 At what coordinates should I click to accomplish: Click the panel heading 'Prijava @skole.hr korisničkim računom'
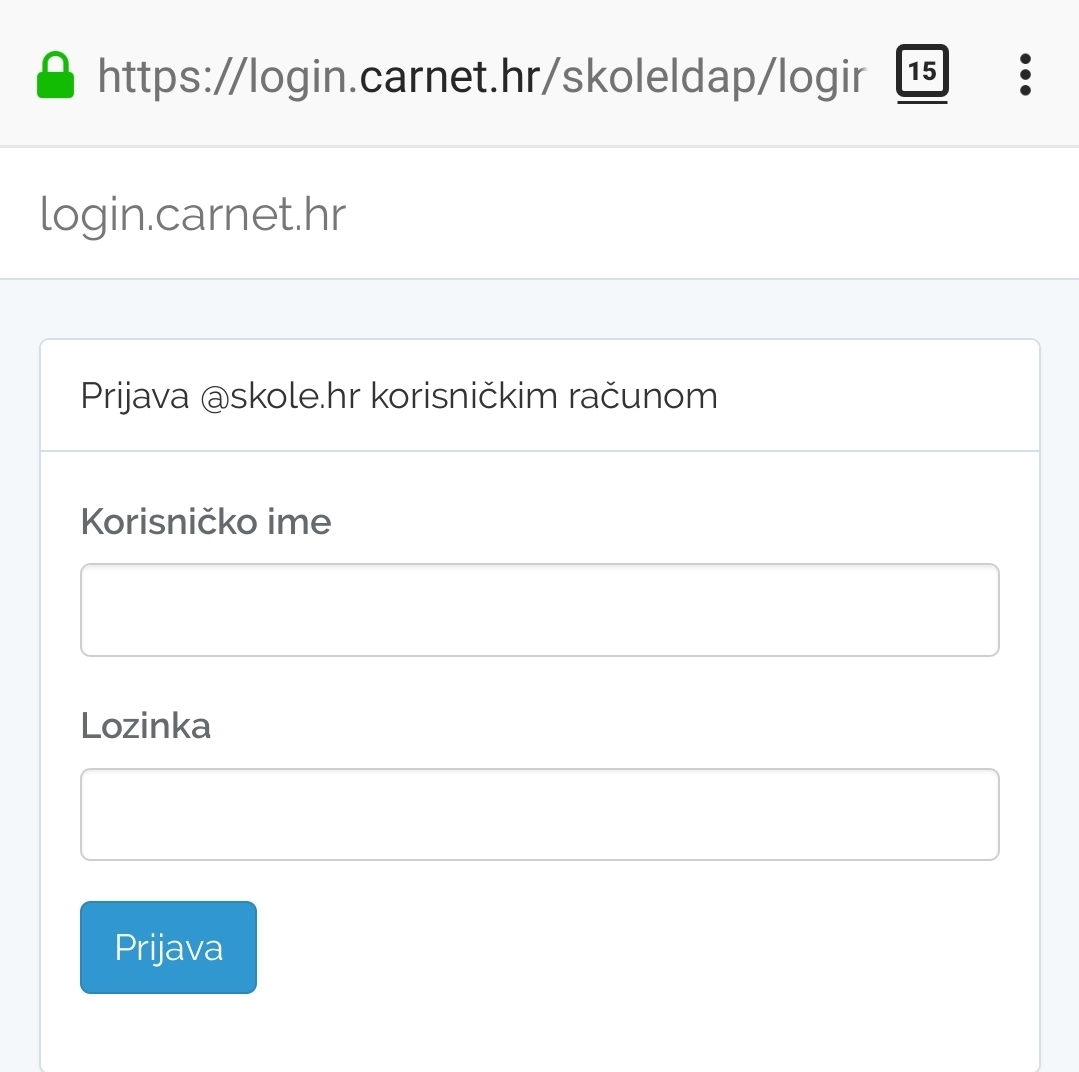[x=398, y=396]
